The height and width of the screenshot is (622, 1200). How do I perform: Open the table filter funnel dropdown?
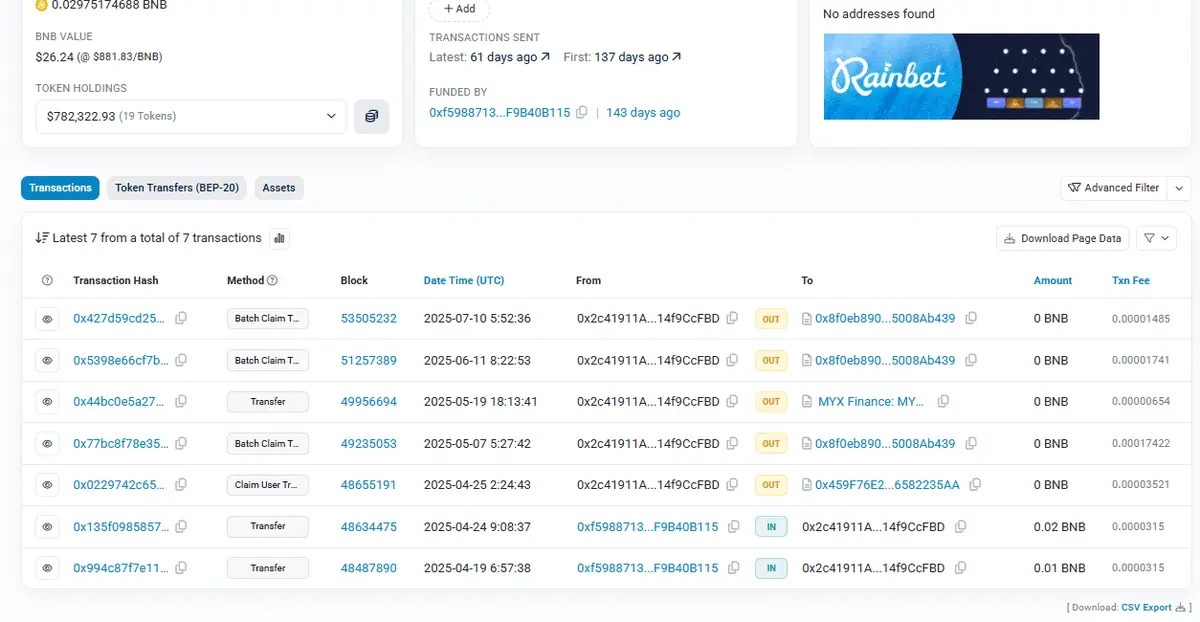[1156, 238]
